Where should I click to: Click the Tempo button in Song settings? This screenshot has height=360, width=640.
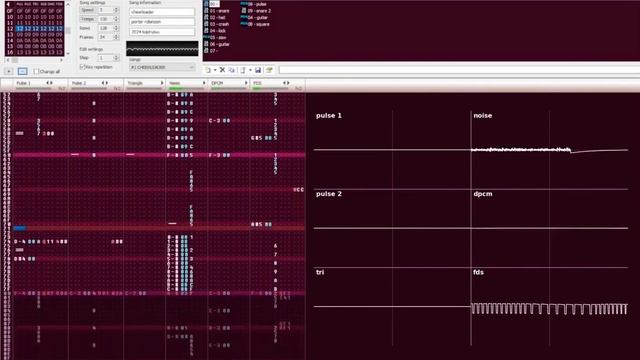(x=87, y=19)
